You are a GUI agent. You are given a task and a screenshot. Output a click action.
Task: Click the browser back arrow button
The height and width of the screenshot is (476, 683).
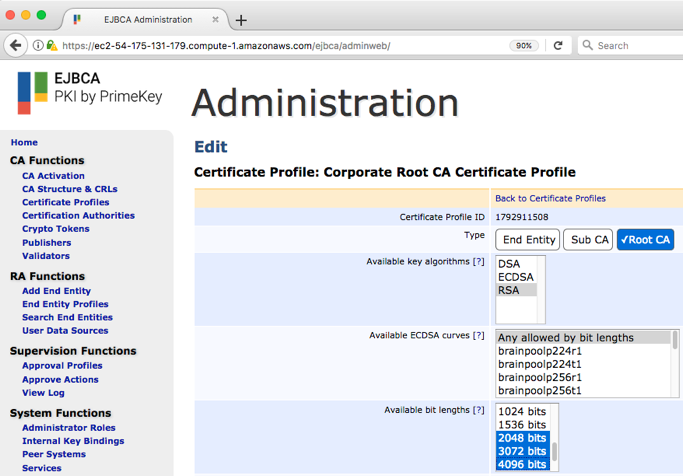click(15, 45)
